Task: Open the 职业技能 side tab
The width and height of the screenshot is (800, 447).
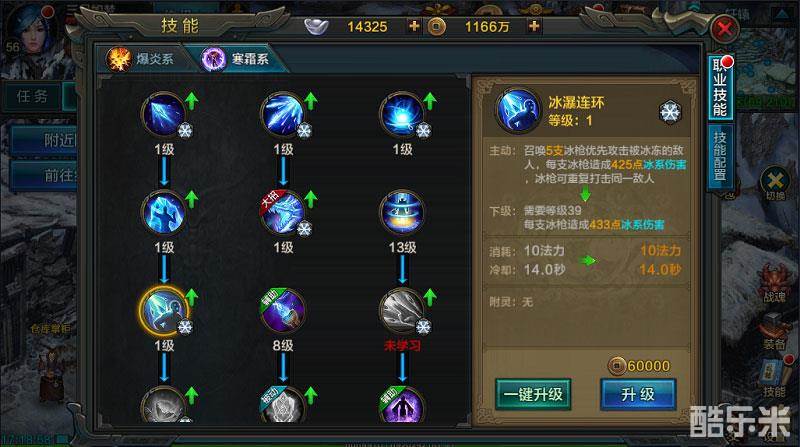Action: (x=720, y=87)
